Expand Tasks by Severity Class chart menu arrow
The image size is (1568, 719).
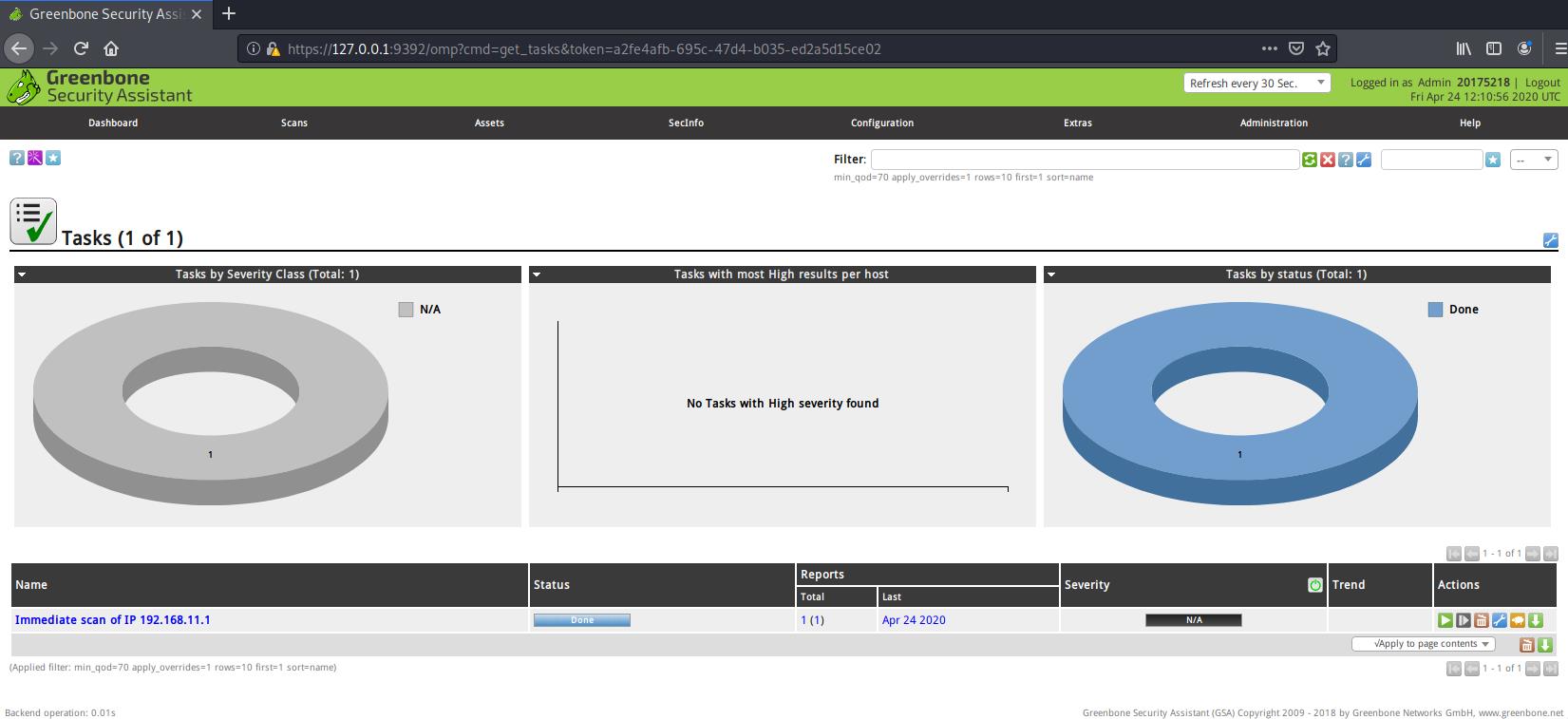click(x=22, y=274)
